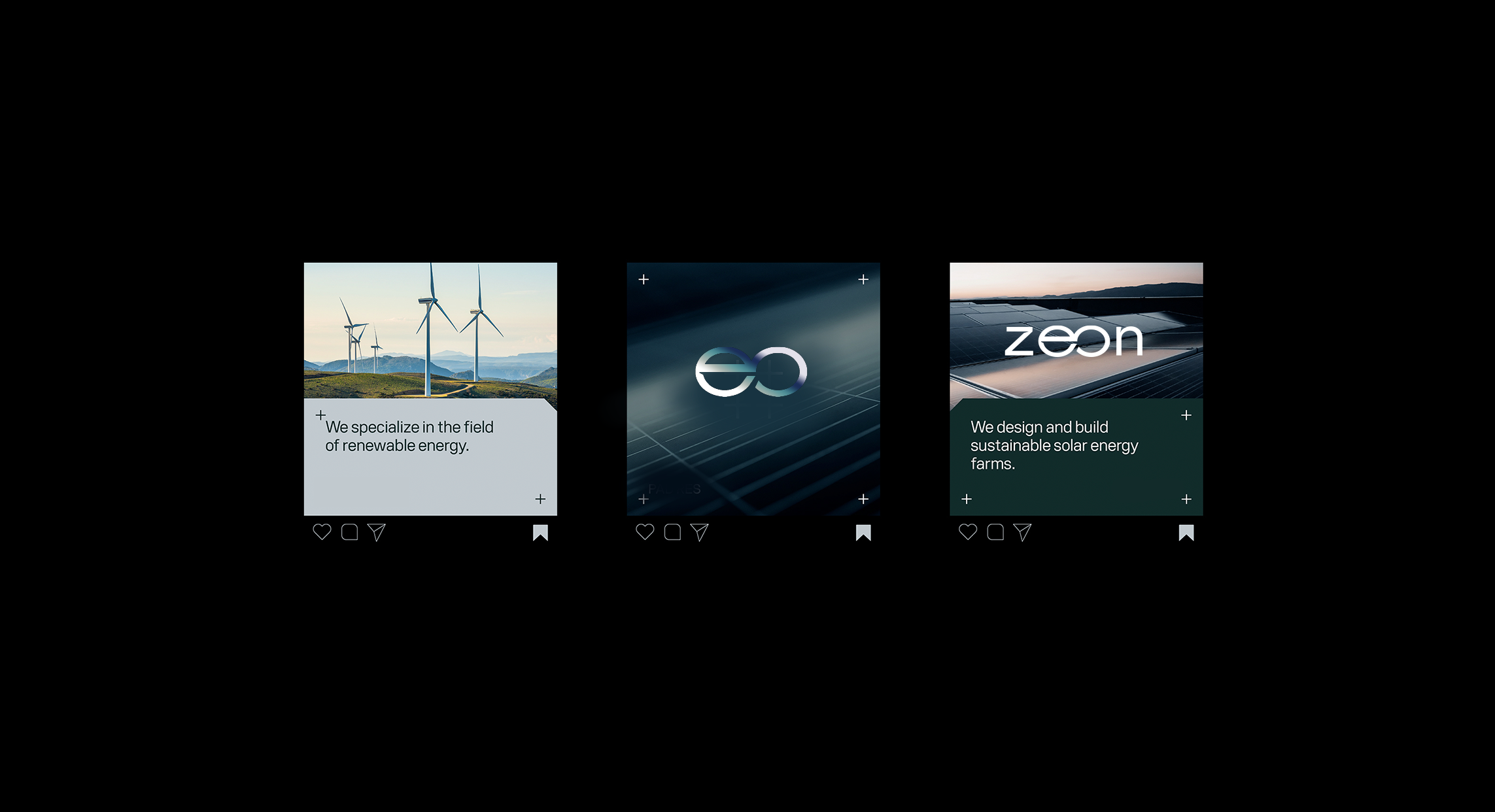The image size is (1495, 812).
Task: Comment on the zeon solar post
Action: click(995, 532)
